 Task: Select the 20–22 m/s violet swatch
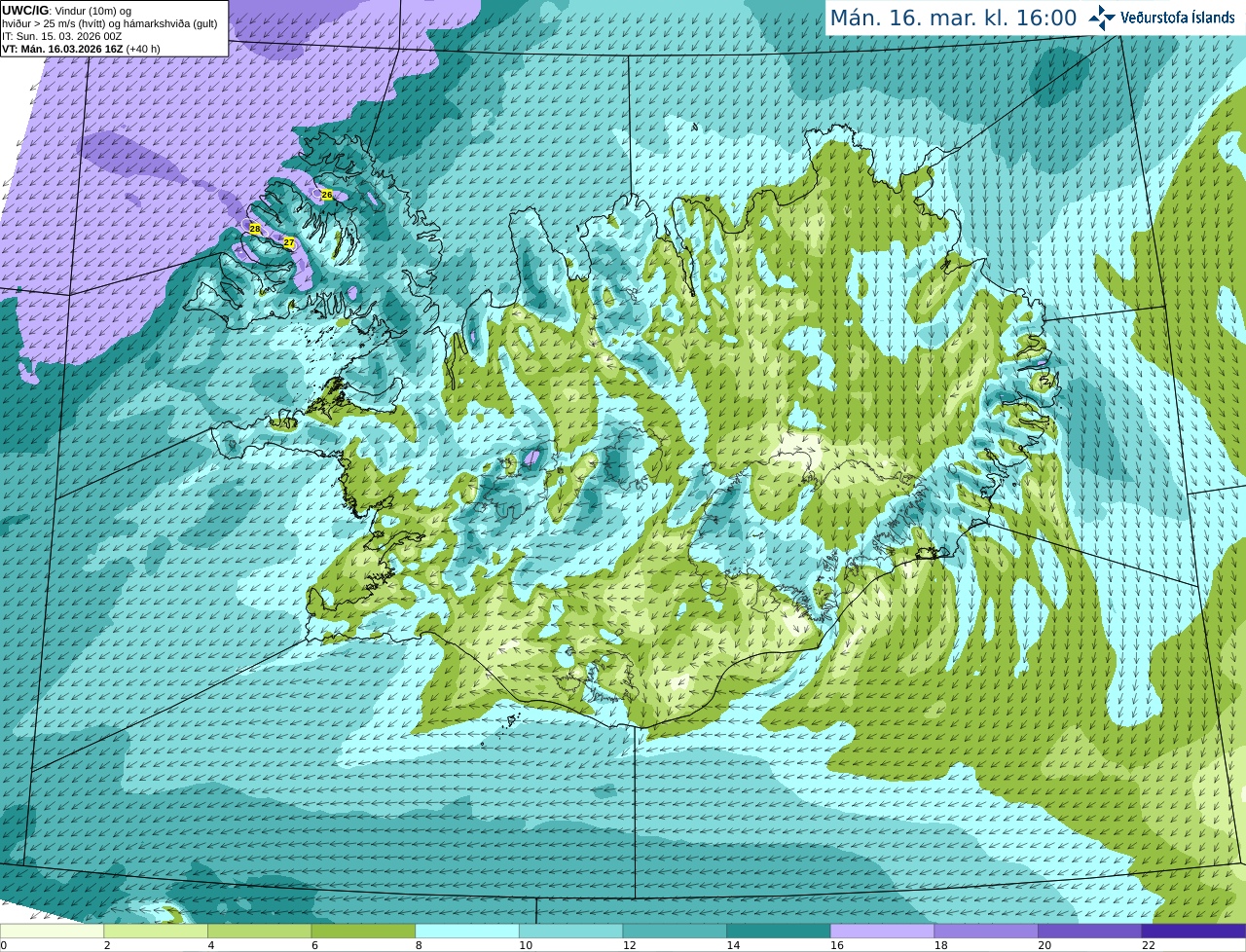tap(1090, 931)
